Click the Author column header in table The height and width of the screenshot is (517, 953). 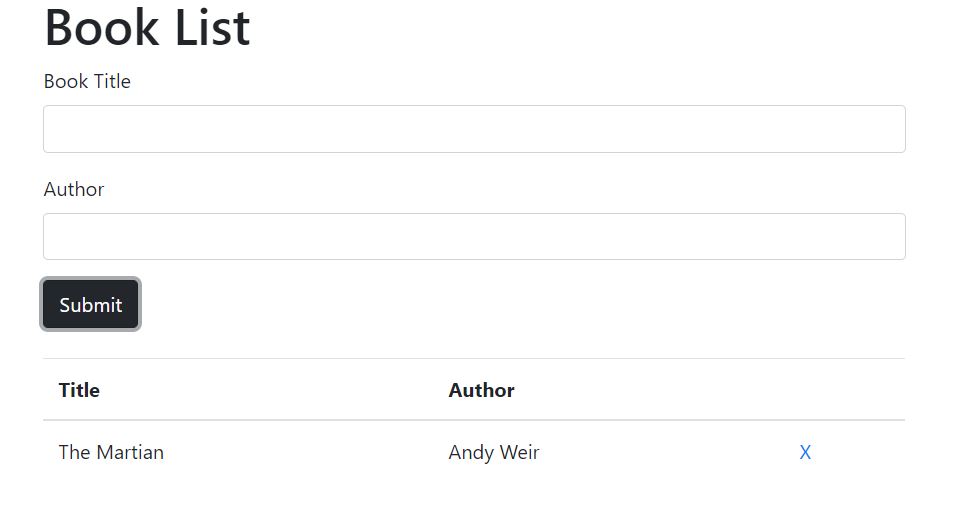coord(481,390)
